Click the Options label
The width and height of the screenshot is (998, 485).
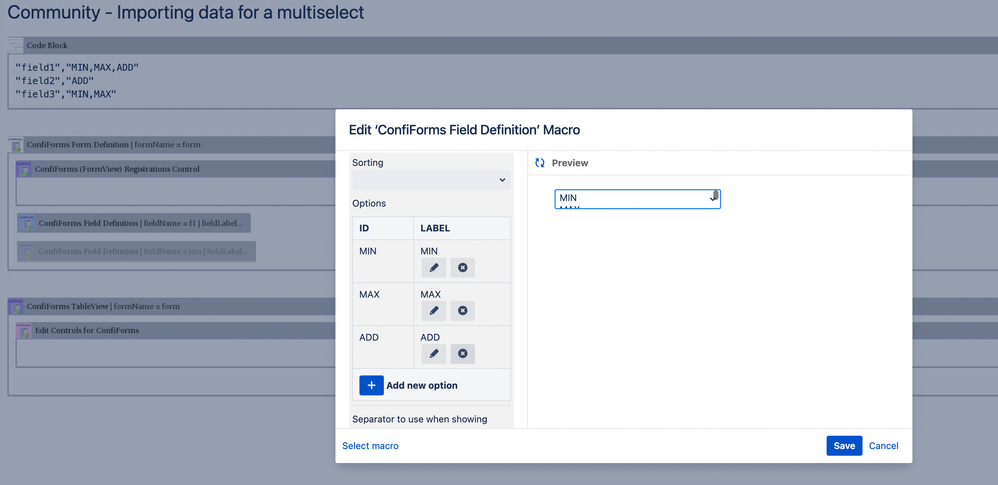pos(369,204)
